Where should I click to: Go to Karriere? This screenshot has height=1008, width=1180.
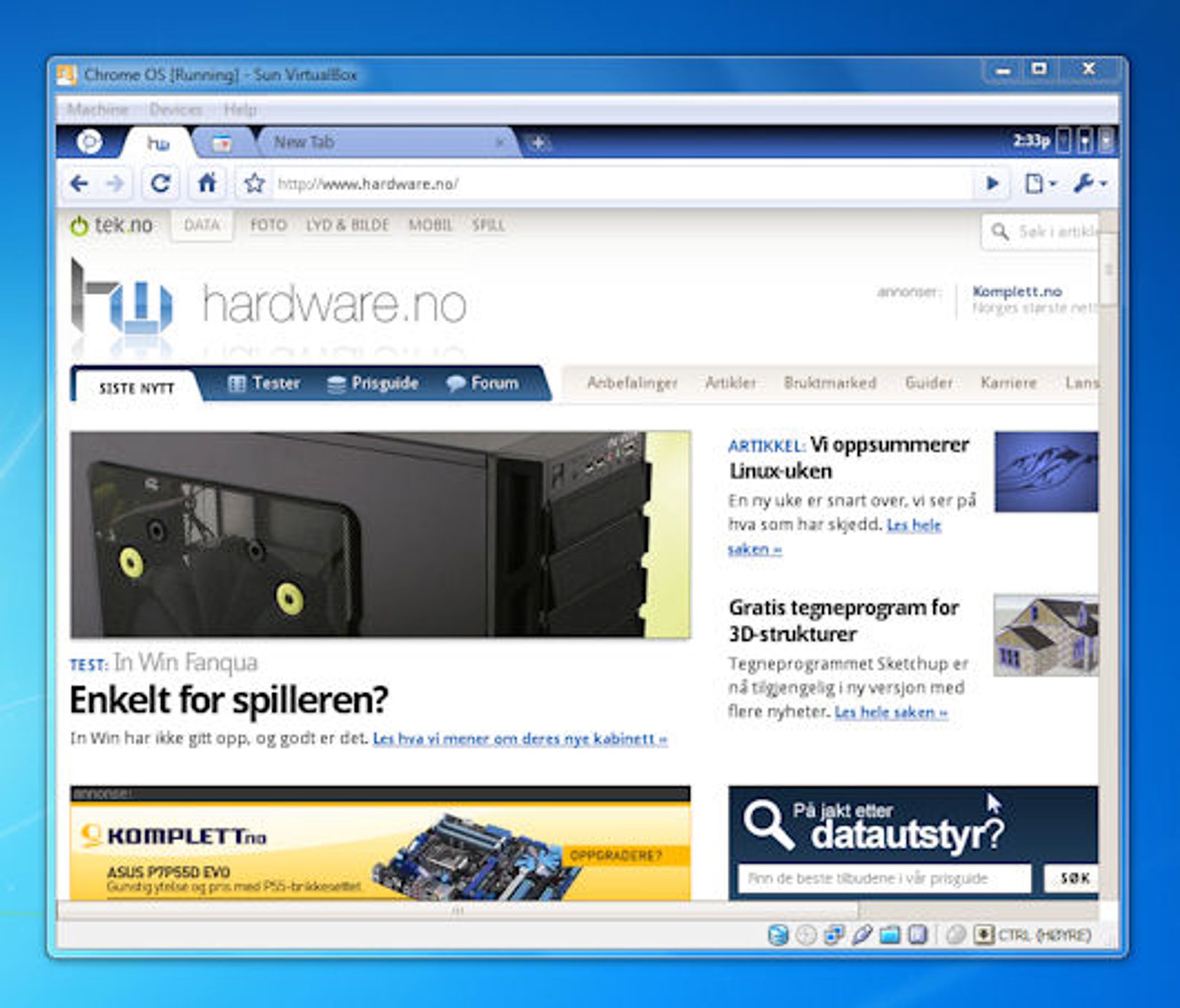tap(1009, 383)
